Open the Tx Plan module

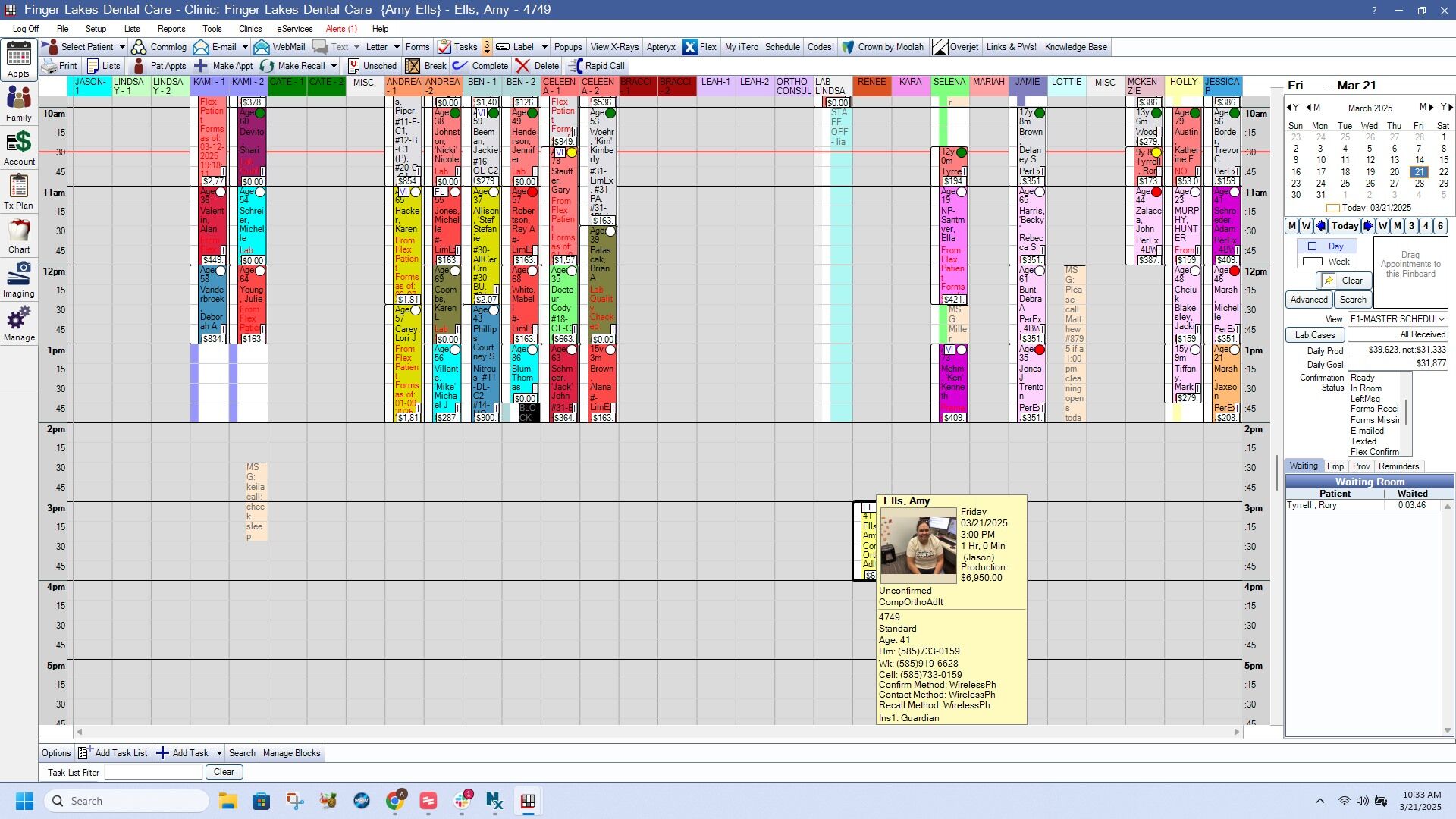click(x=18, y=190)
